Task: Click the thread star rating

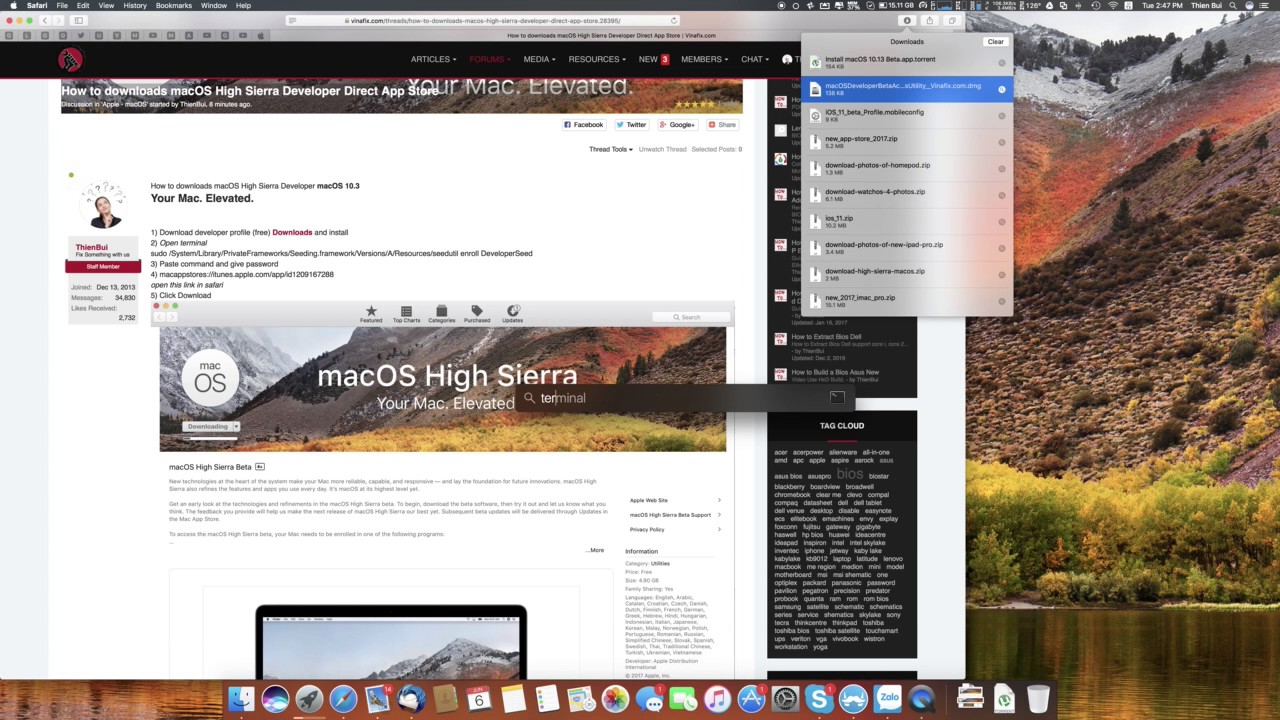Action: pos(694,104)
